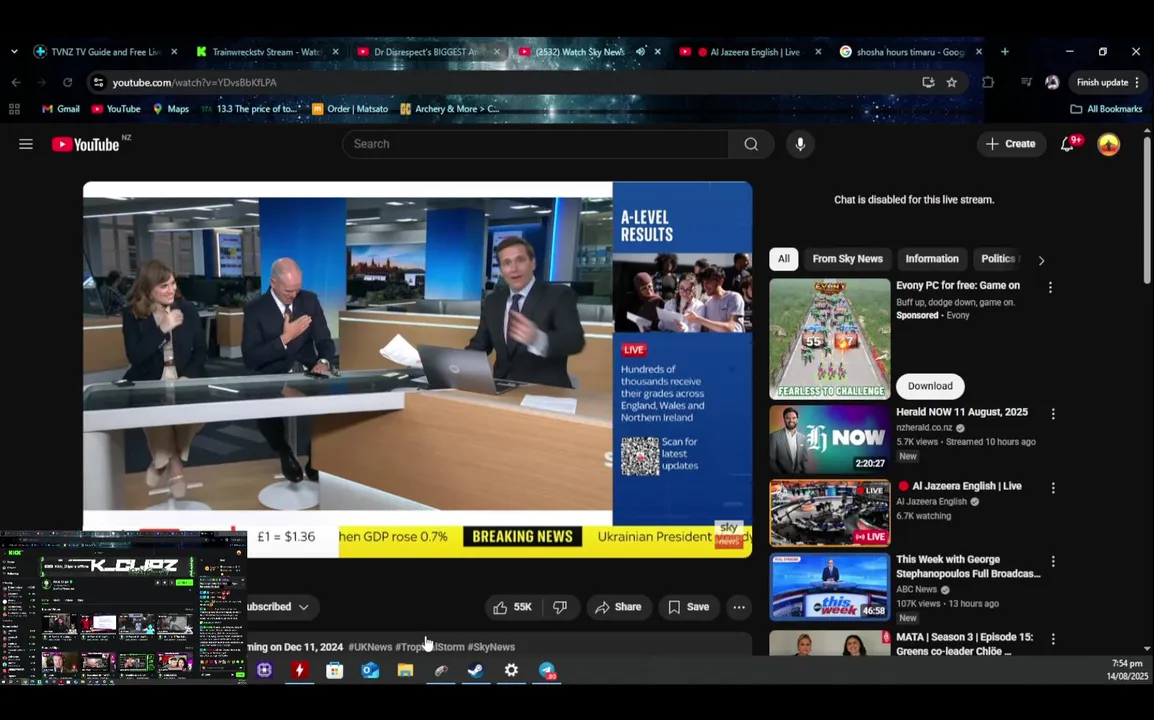Open Outlook from the taskbar
The height and width of the screenshot is (720, 1154).
[x=370, y=670]
